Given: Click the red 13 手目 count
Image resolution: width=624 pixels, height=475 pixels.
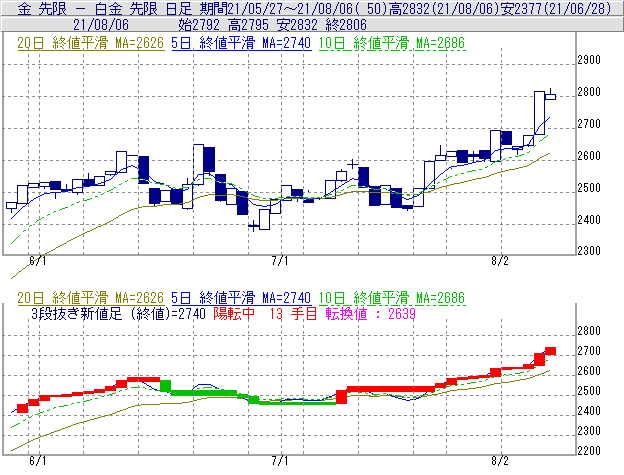Looking at the screenshot, I should (293, 314).
